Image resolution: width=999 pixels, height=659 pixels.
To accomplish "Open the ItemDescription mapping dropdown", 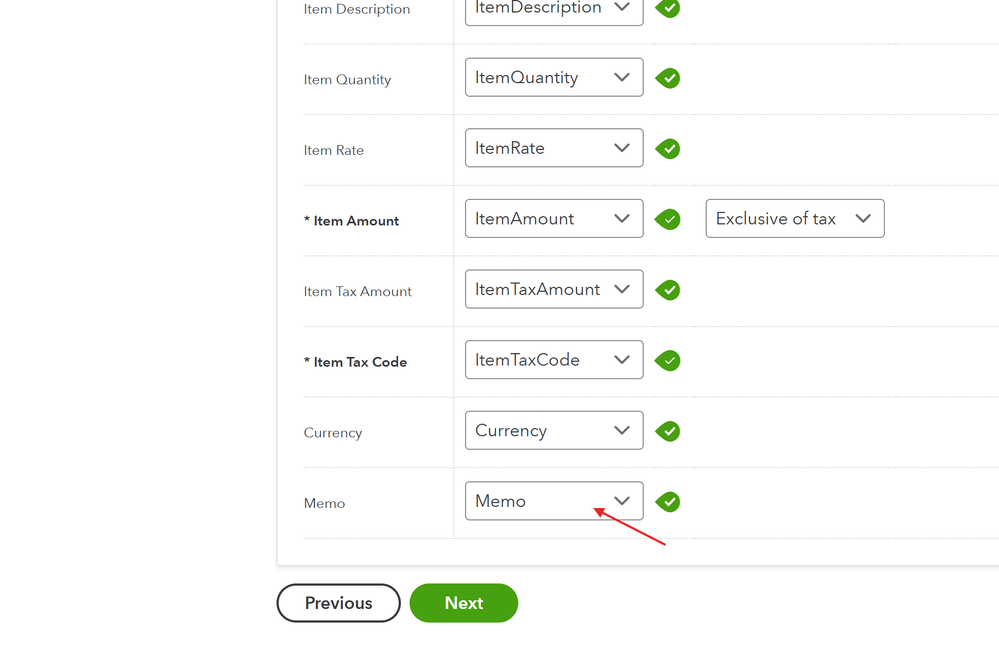I will pos(553,9).
